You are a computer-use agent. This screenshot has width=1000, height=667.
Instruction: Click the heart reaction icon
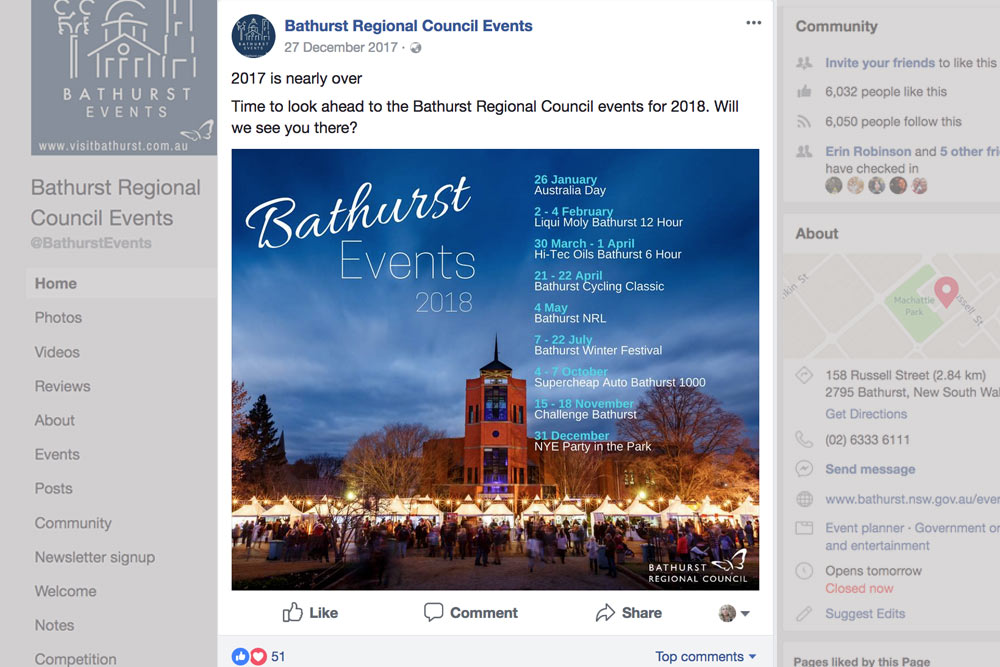(x=258, y=656)
